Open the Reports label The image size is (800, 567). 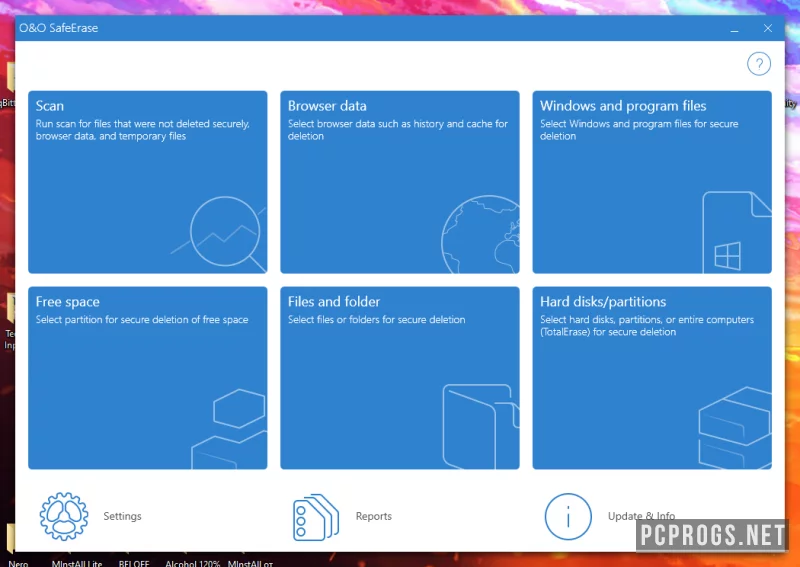coord(373,516)
